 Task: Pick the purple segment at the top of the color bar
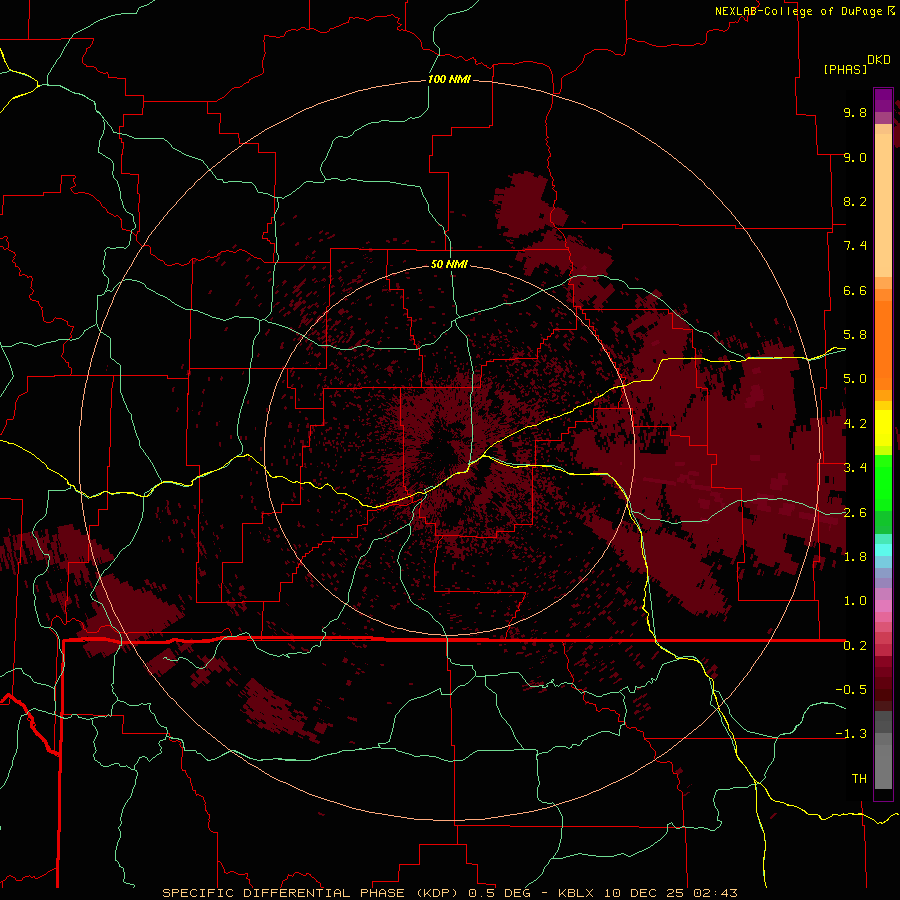click(883, 100)
